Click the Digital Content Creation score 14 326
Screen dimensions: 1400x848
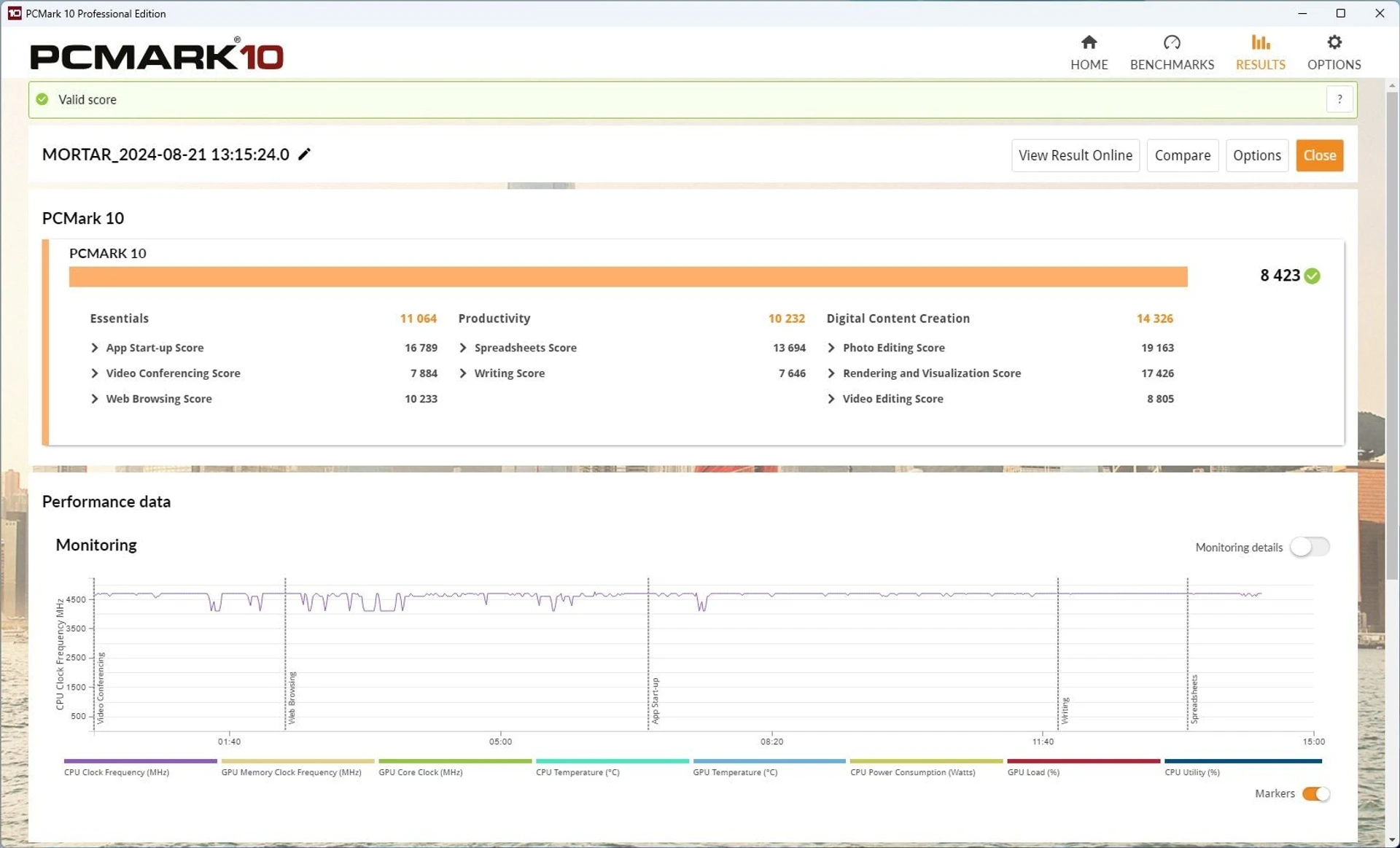pyautogui.click(x=1154, y=319)
